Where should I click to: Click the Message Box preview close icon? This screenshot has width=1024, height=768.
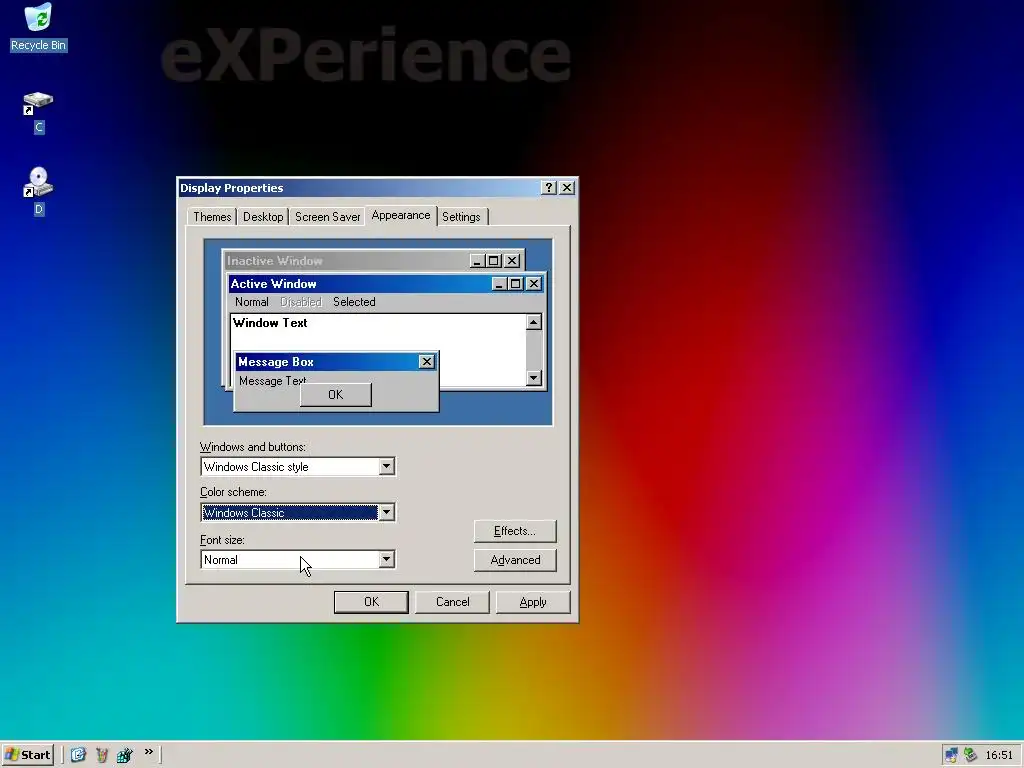(426, 362)
